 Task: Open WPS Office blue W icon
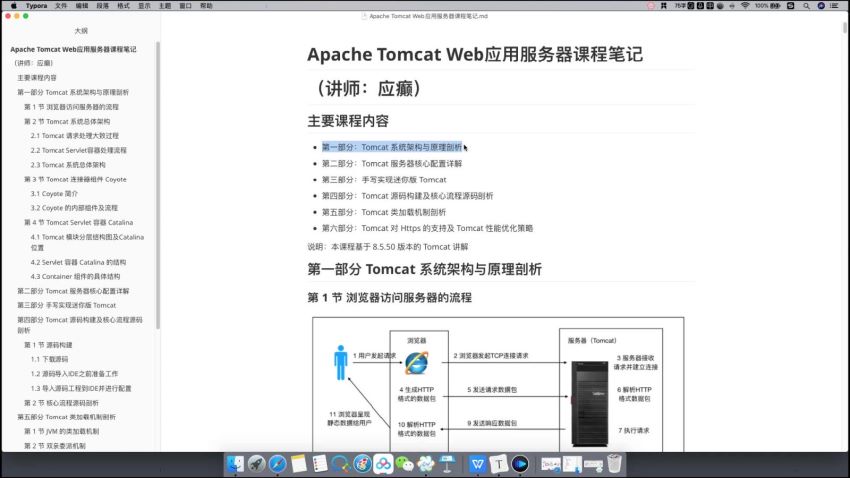tap(478, 464)
